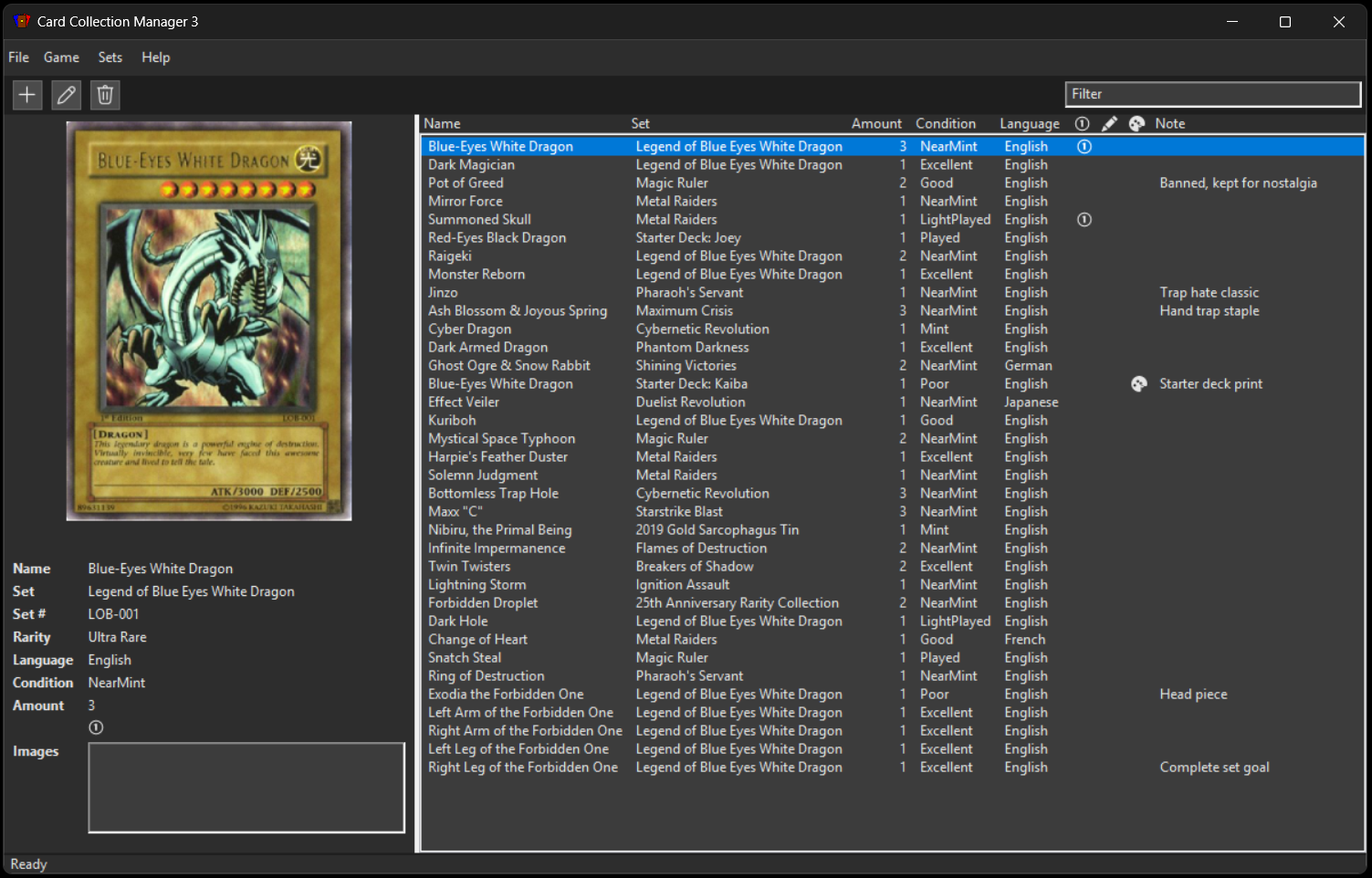Select the Dark Armed Dragon row
Image resolution: width=1372 pixels, height=878 pixels.
tap(893, 347)
